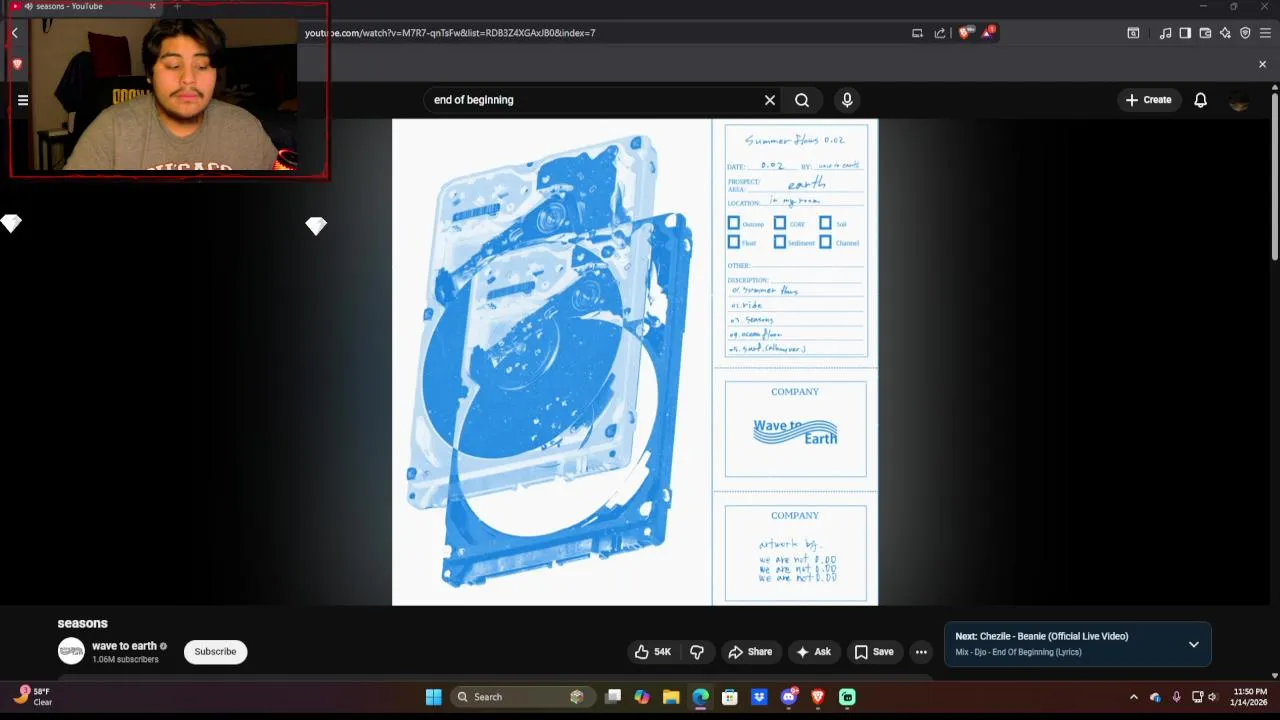Clear the search box with the X
Image resolution: width=1280 pixels, height=720 pixels.
click(x=770, y=100)
